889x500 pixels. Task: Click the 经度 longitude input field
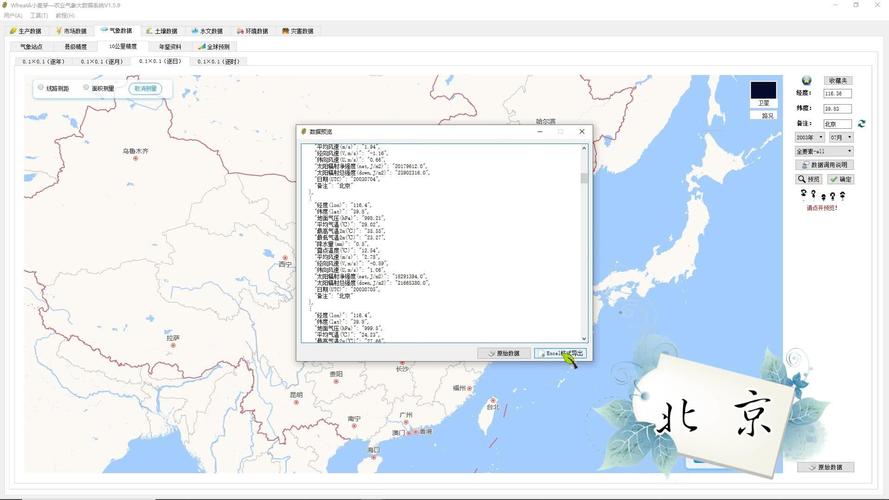click(837, 93)
